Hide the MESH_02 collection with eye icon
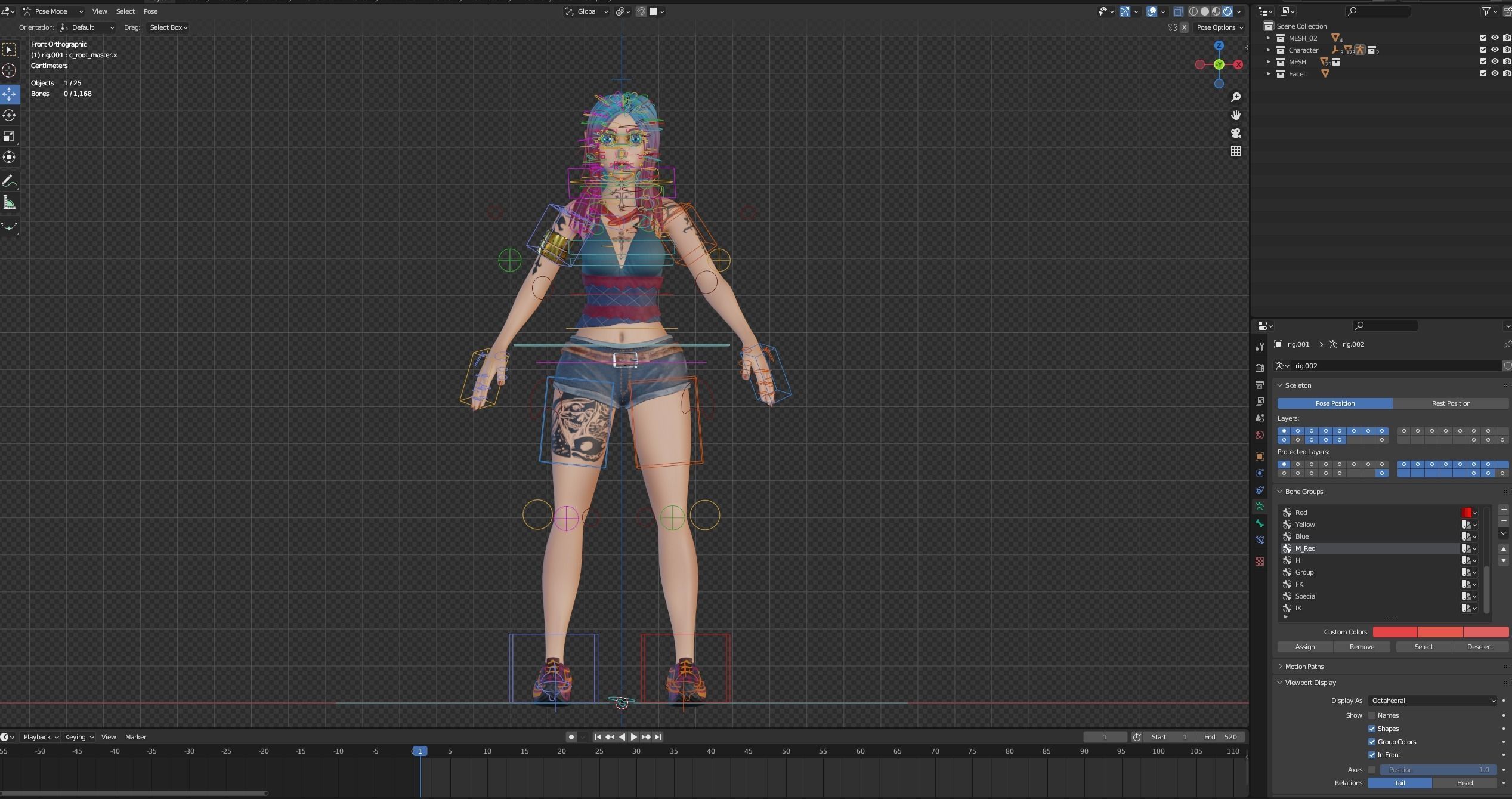The height and width of the screenshot is (799, 1512). 1495,38
